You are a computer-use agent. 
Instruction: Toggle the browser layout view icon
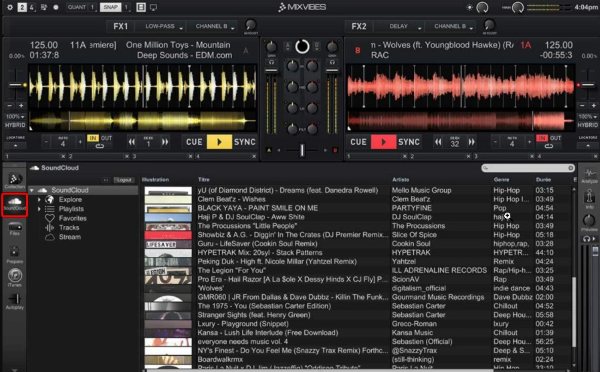click(141, 7)
